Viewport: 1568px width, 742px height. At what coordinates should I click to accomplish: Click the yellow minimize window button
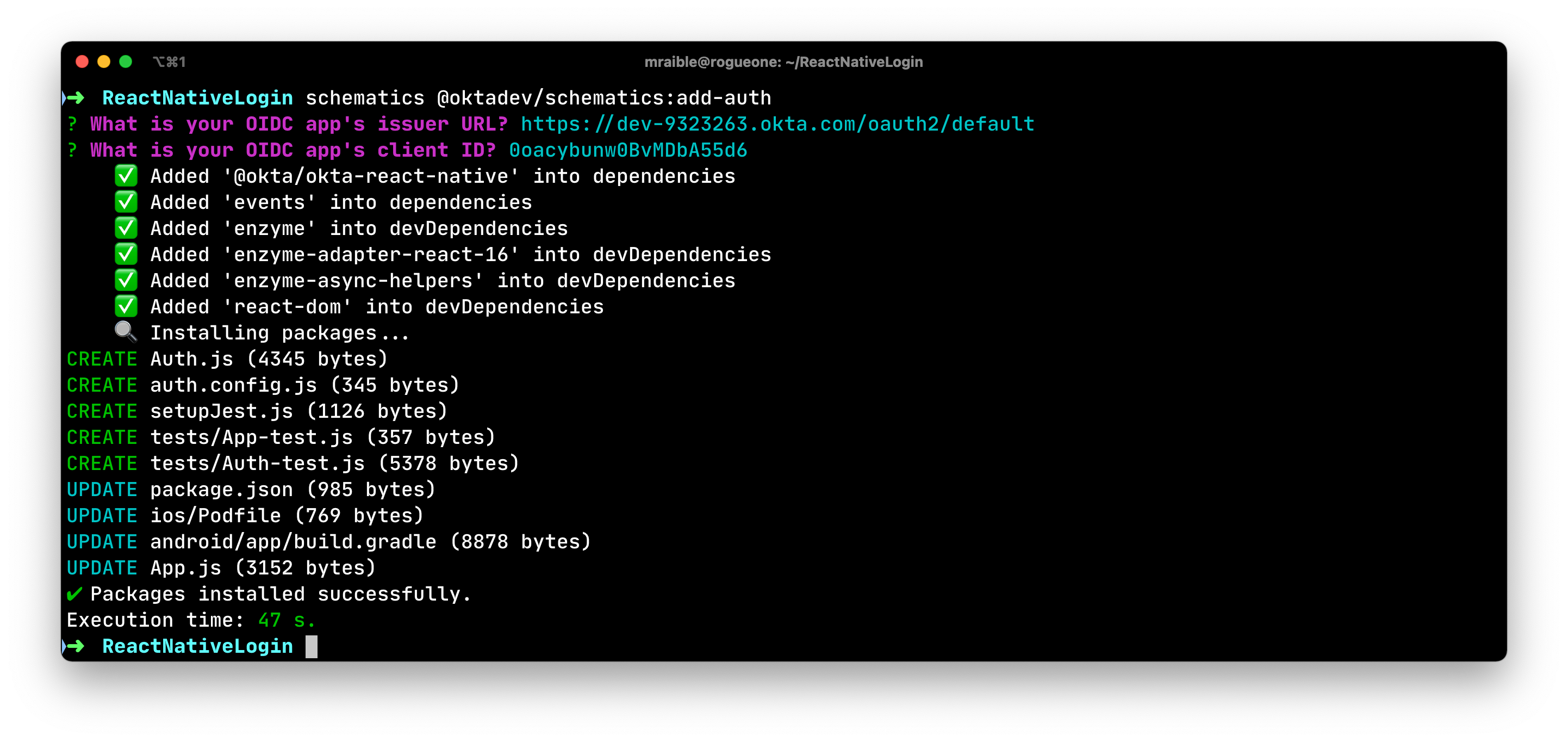pyautogui.click(x=104, y=62)
